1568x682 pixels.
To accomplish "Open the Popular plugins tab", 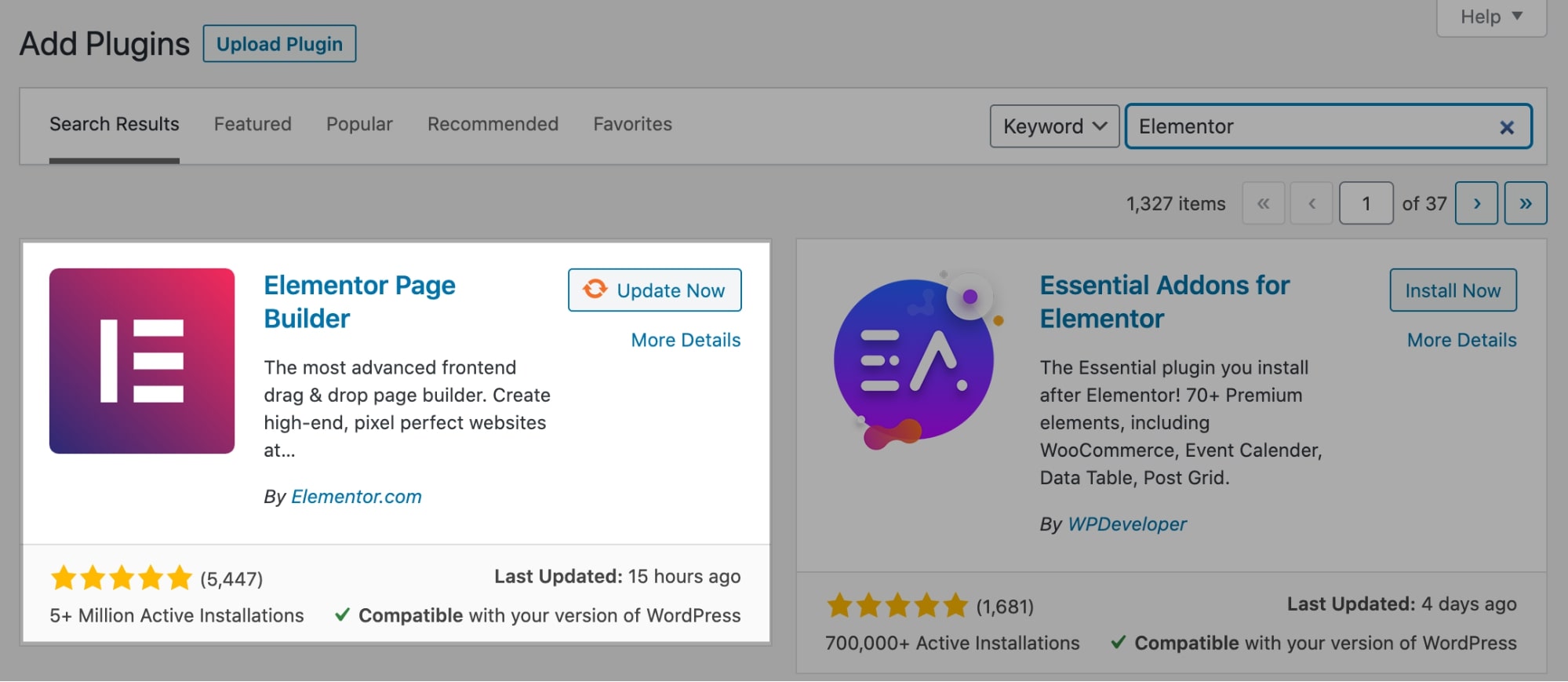I will pyautogui.click(x=359, y=124).
